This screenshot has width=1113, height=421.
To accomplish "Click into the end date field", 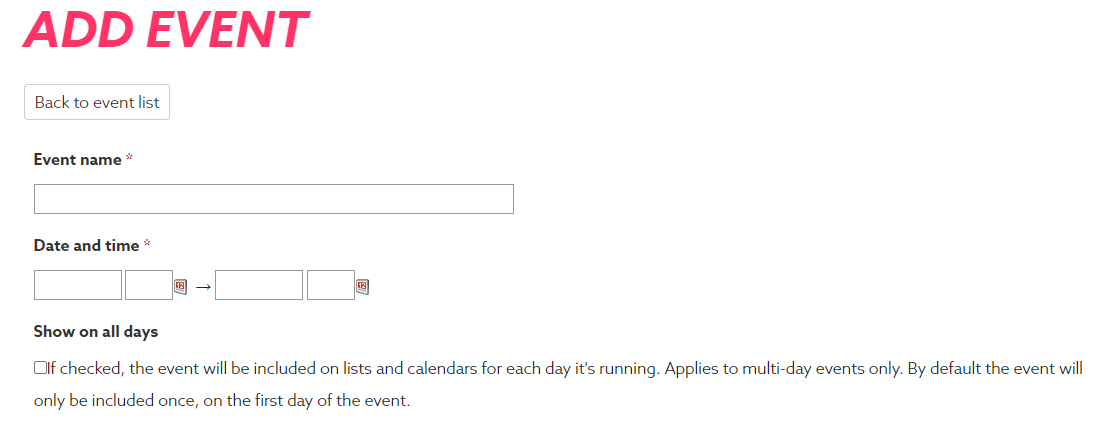I will (x=259, y=285).
